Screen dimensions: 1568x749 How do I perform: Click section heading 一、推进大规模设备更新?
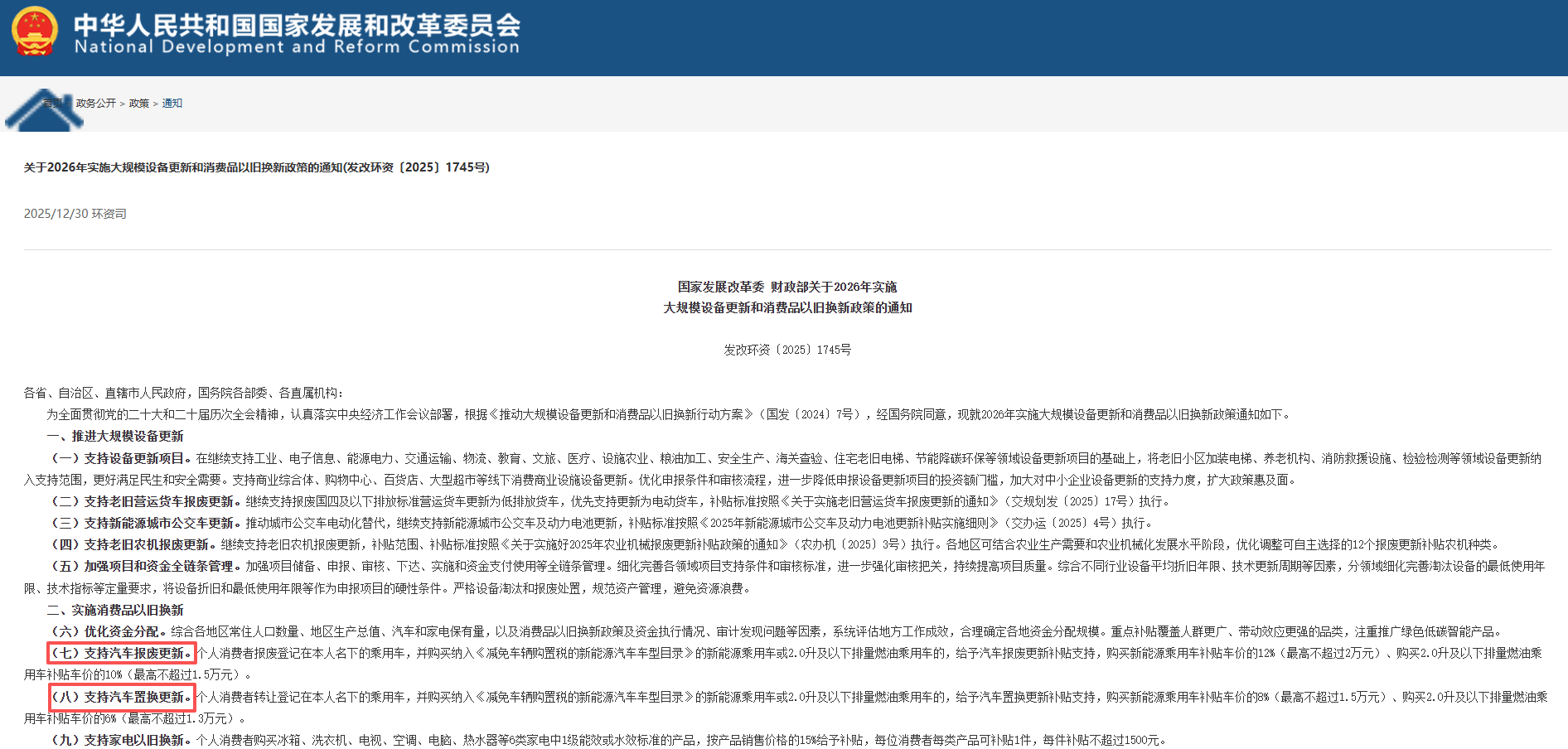[115, 436]
